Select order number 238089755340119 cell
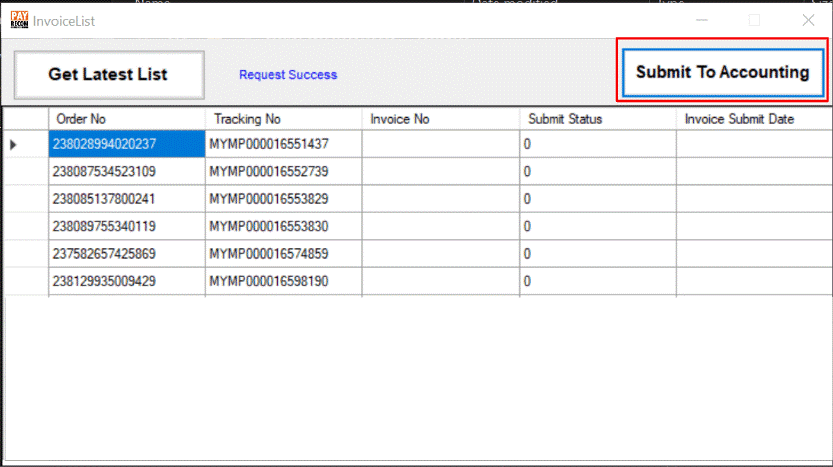Viewport: 833px width, 467px height. [x=126, y=226]
